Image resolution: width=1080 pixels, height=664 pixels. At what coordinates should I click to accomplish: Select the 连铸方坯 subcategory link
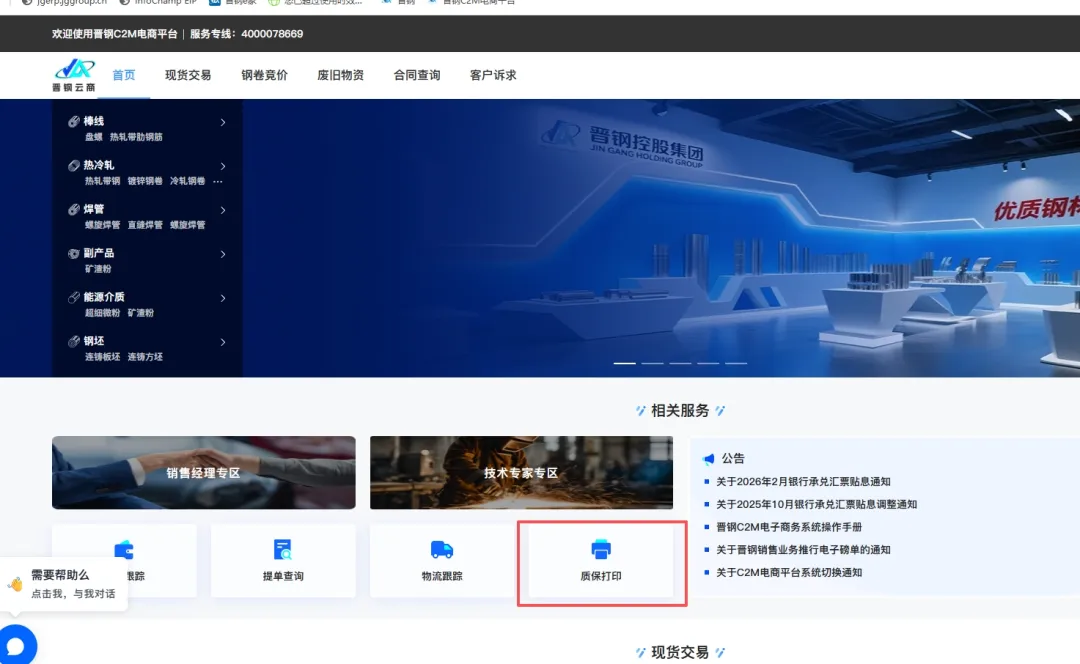(145, 357)
